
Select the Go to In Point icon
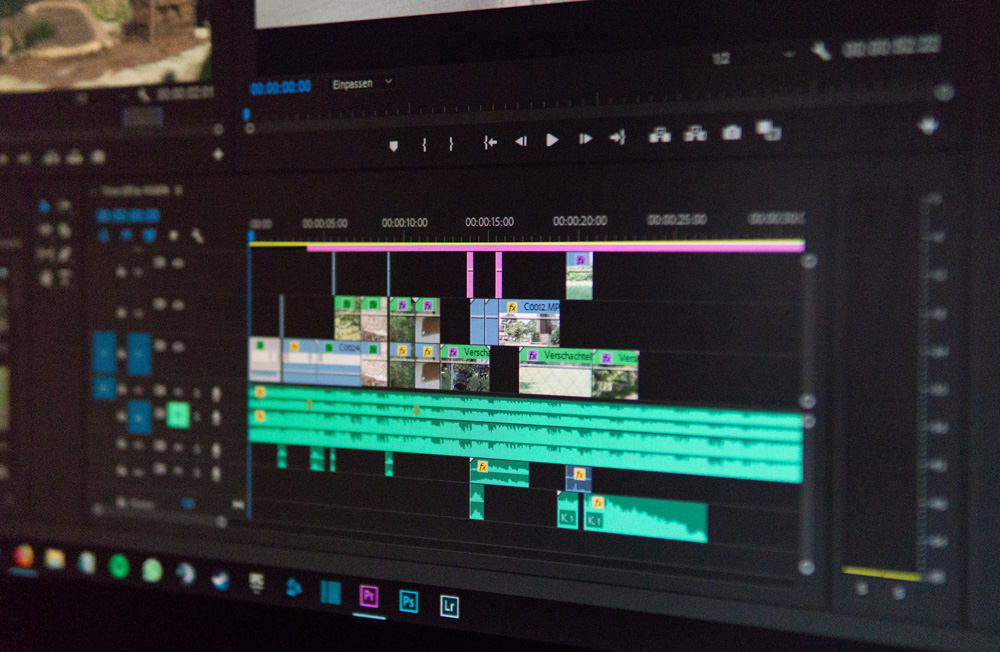pos(489,141)
